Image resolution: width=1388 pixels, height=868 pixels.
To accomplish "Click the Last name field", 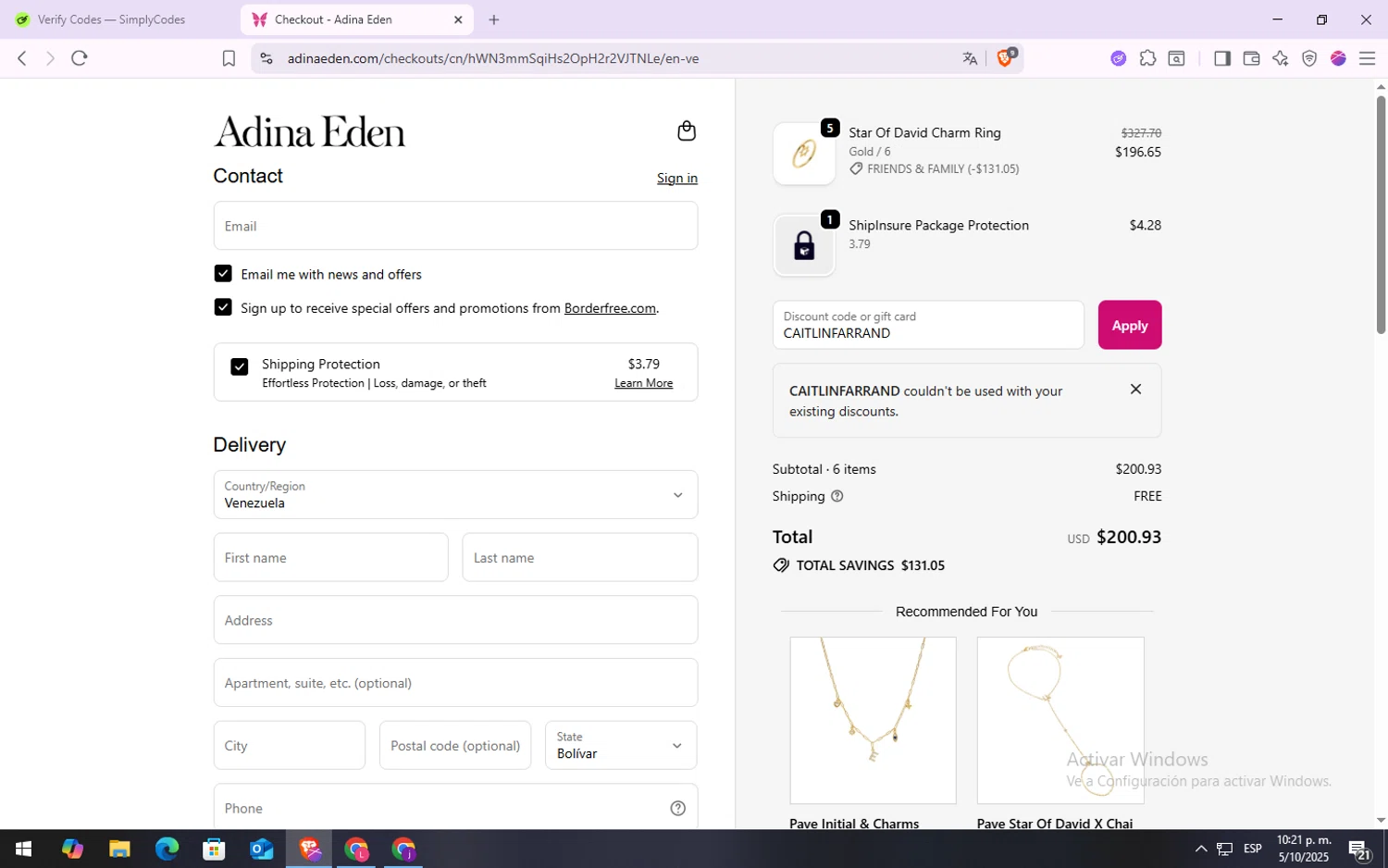I will pyautogui.click(x=579, y=557).
